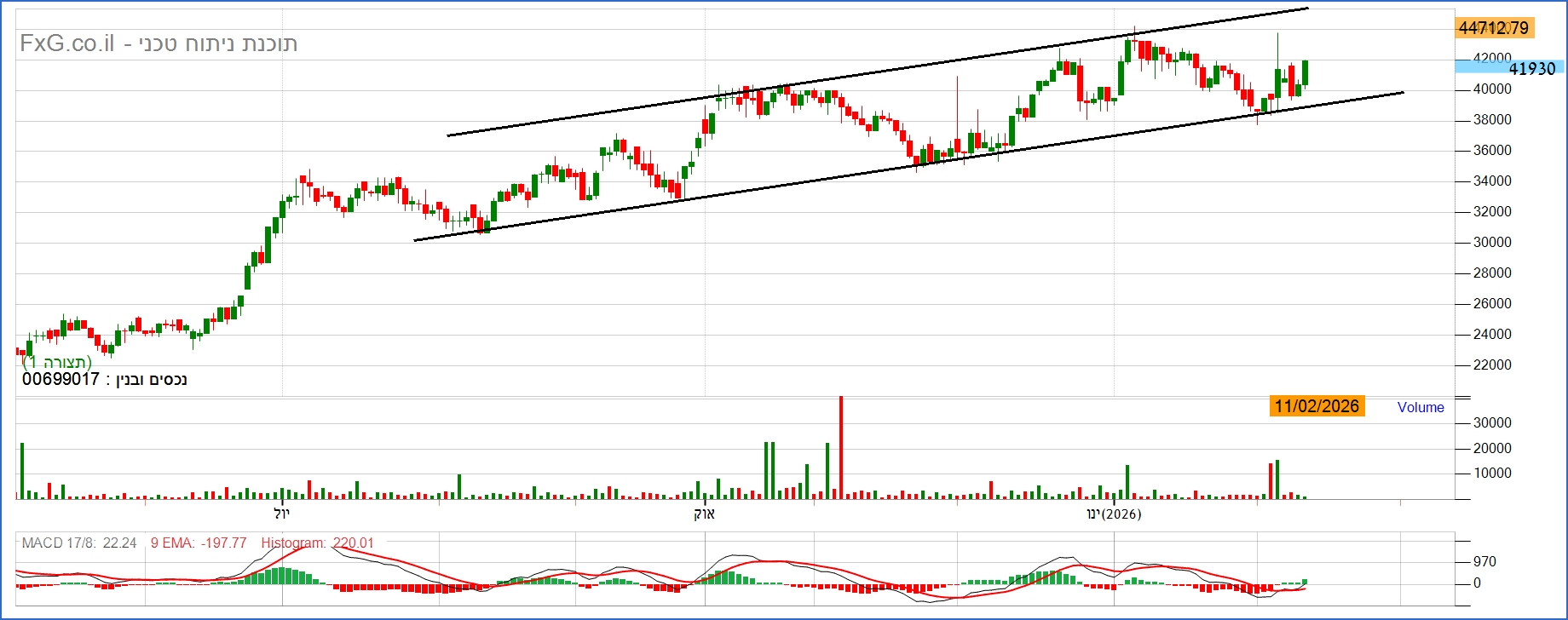Click the נכסים ובנין : 00699017 security name

coord(104,379)
